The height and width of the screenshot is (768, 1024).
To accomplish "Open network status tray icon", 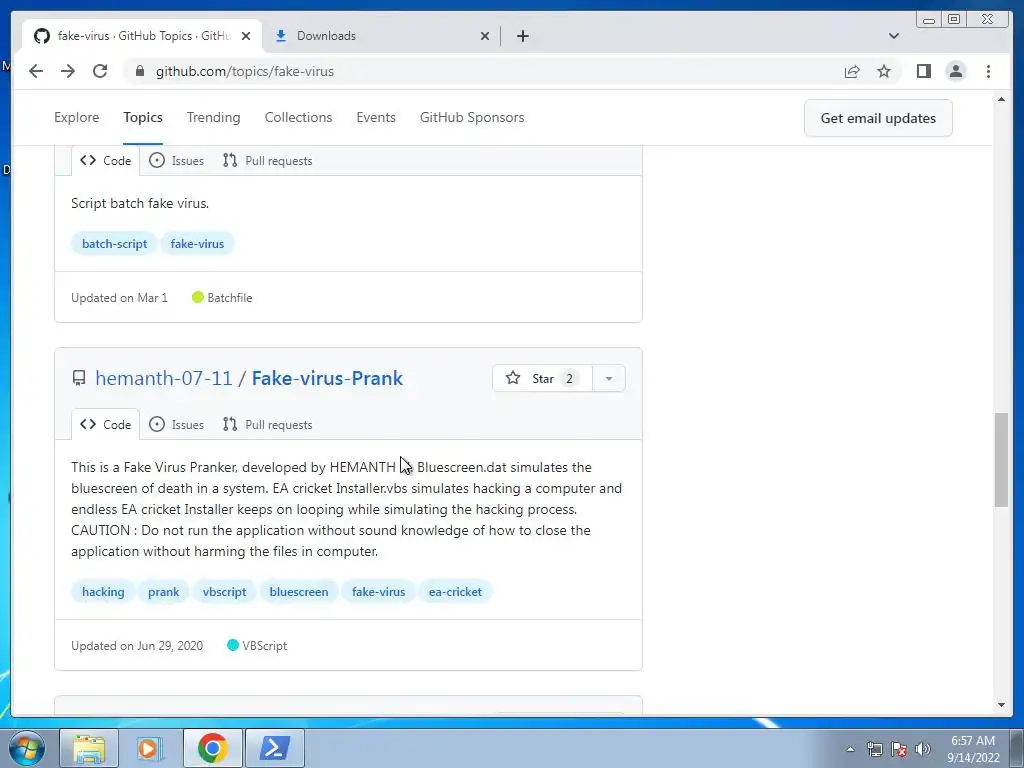I will 874,749.
